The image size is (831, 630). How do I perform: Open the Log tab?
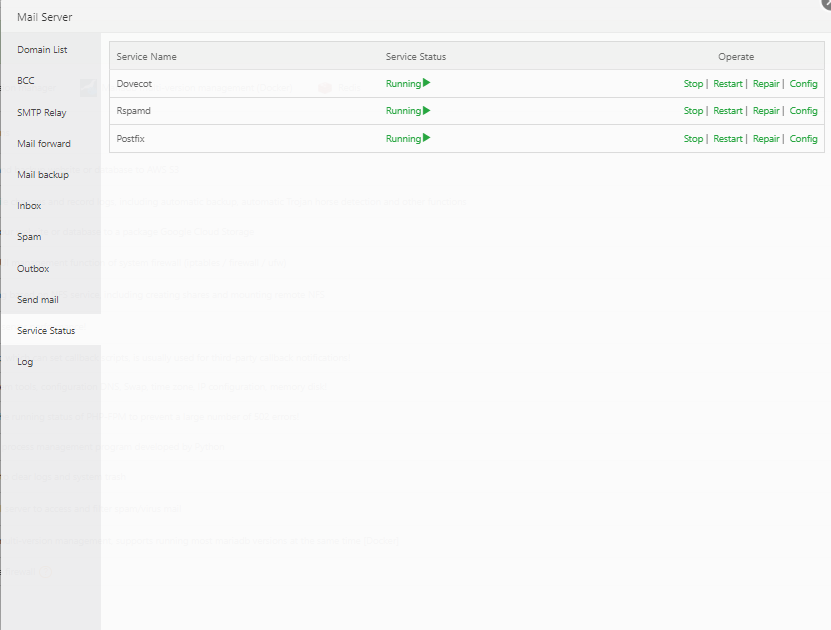pyautogui.click(x=50, y=361)
